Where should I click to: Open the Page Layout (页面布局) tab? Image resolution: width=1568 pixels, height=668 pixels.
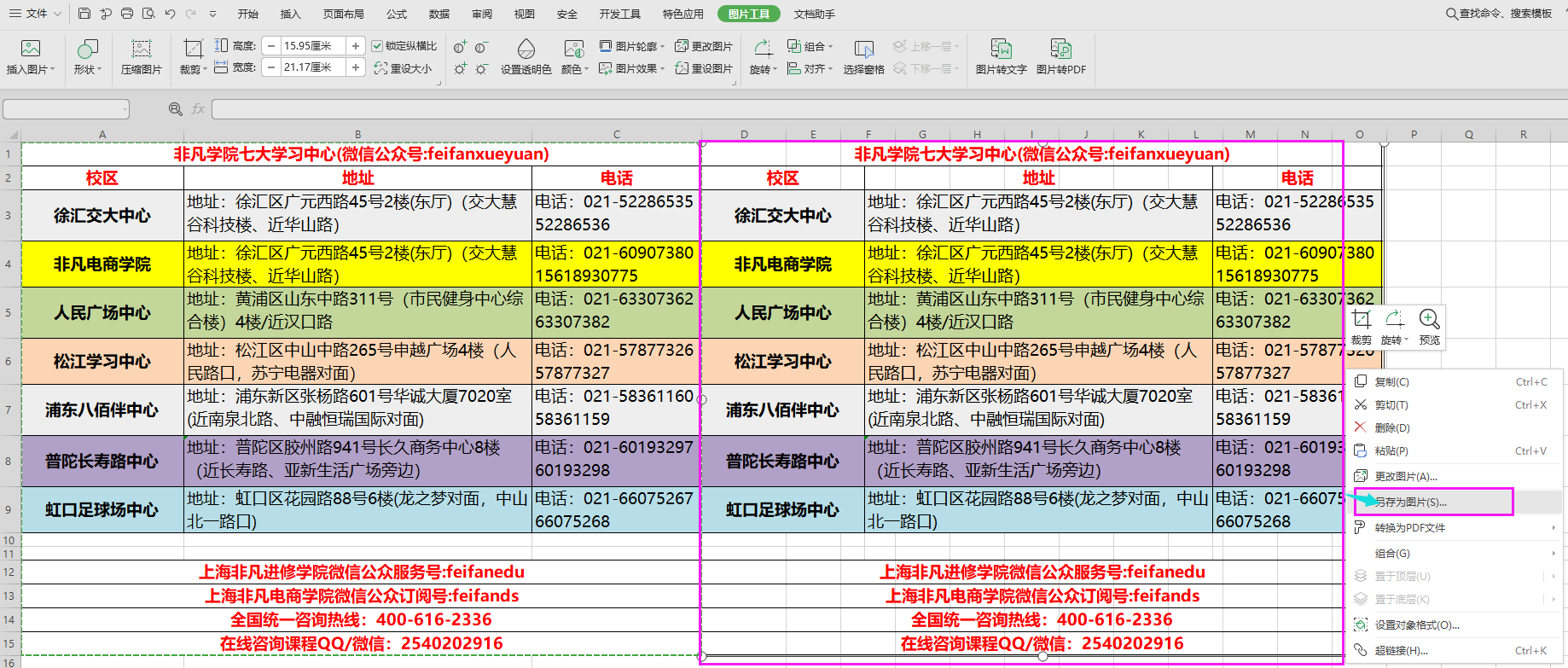344,14
